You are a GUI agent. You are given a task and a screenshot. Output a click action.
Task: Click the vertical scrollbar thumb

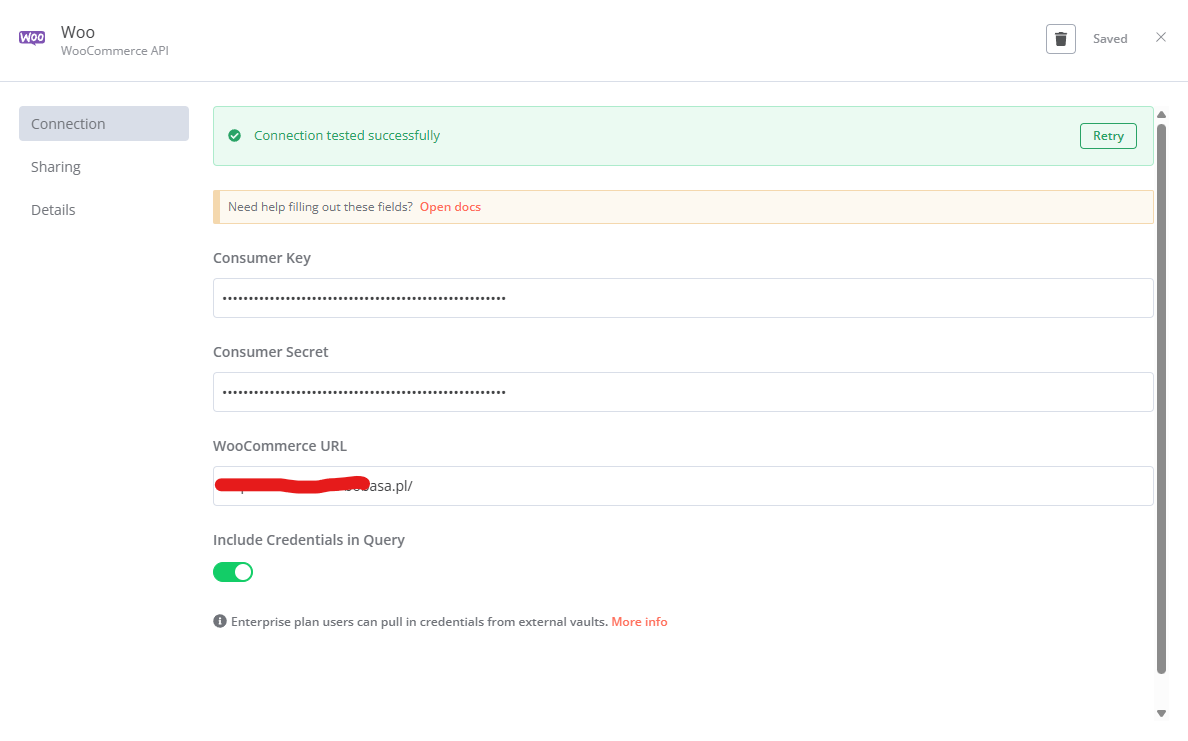pos(1161,398)
